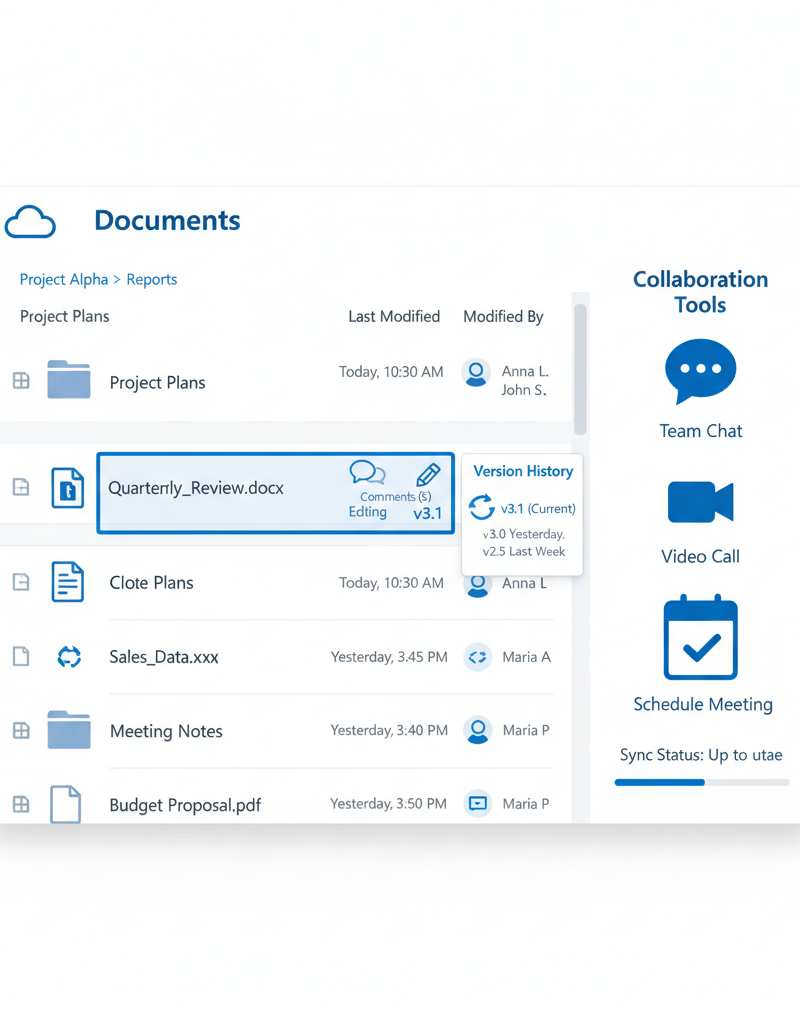This screenshot has width=800, height=1024.
Task: Click Anna L avatar in Clote Plans row
Action: click(477, 584)
